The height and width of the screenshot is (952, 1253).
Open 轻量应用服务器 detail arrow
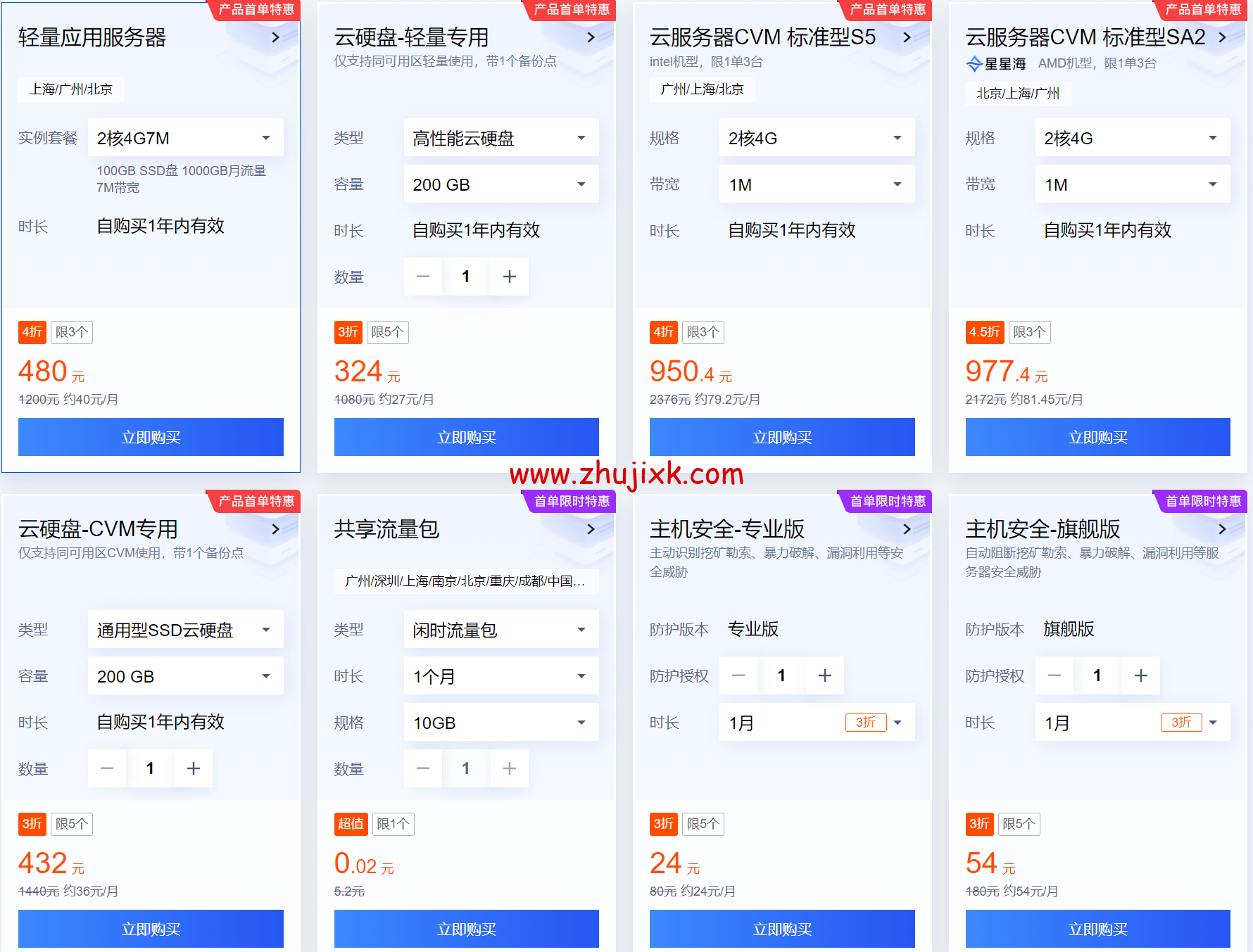[275, 37]
